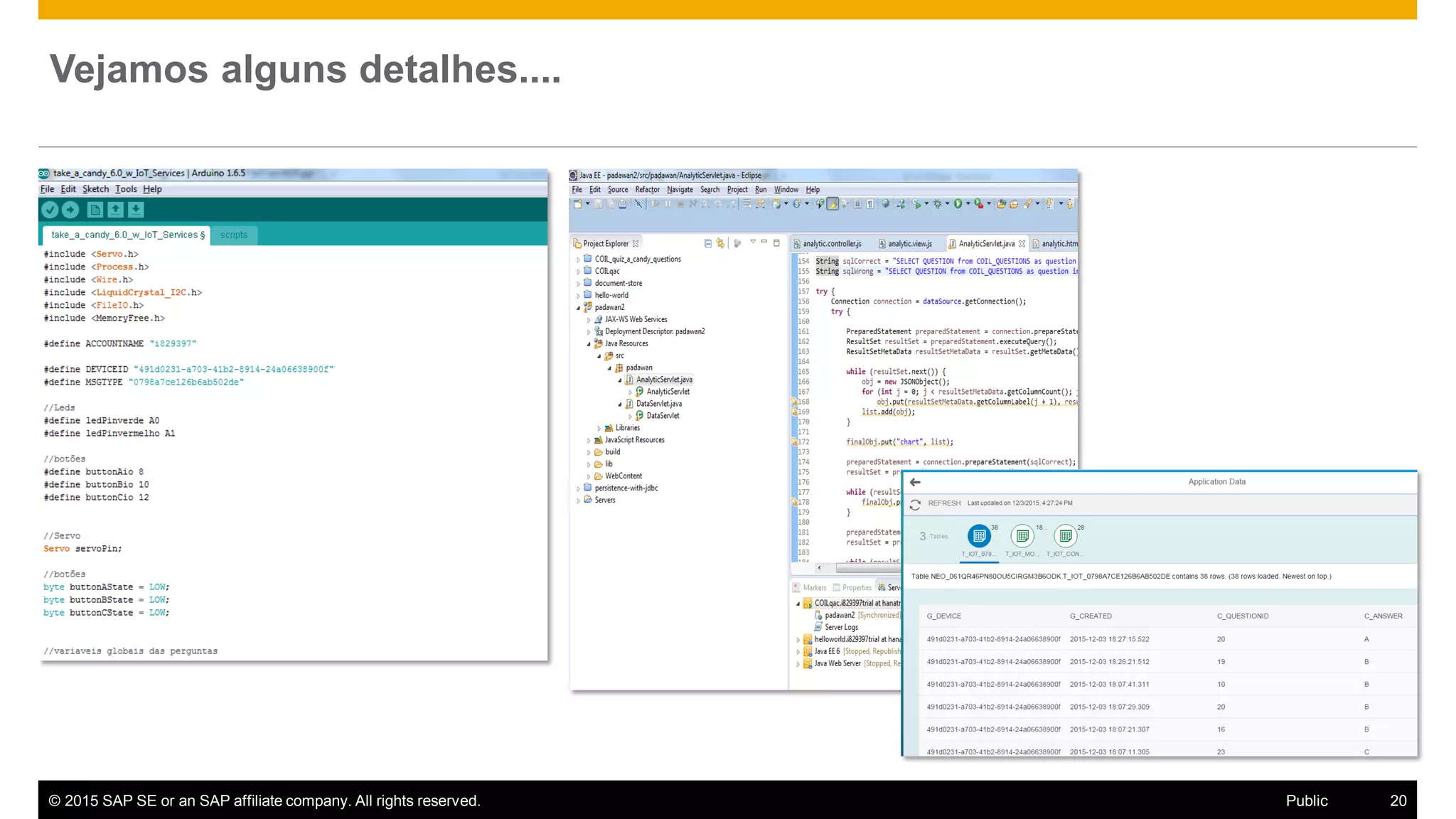Open the Markers tab in bottom panel

[810, 588]
